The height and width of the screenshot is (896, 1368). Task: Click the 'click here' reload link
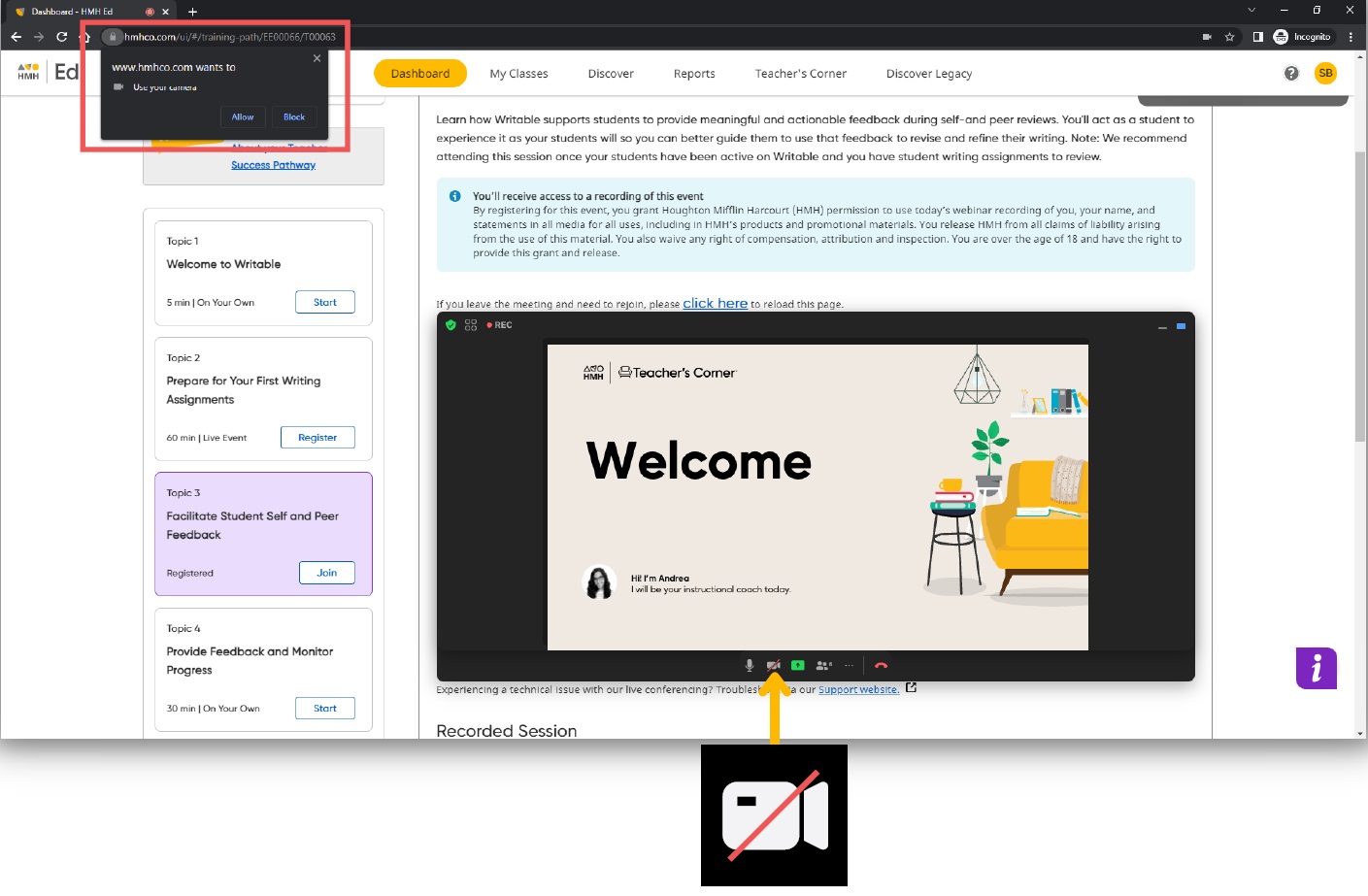(x=715, y=304)
